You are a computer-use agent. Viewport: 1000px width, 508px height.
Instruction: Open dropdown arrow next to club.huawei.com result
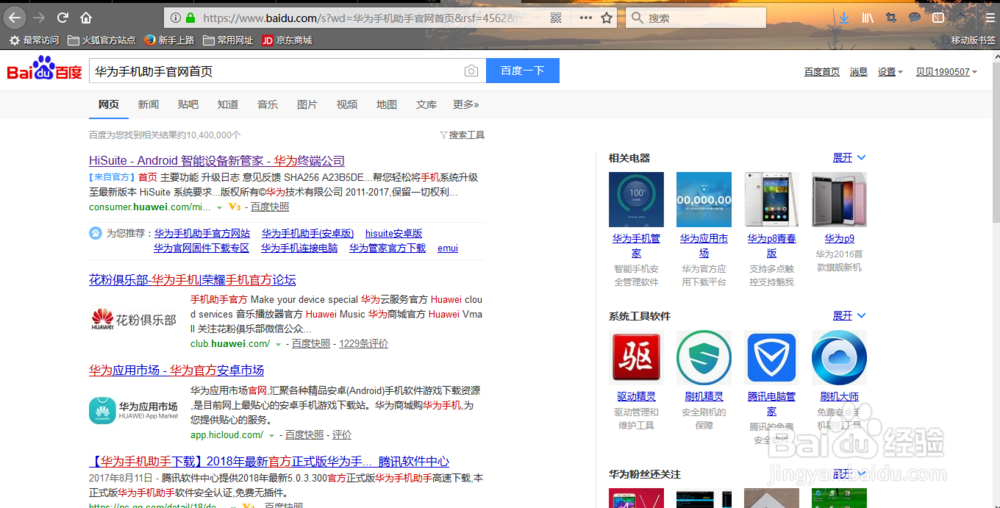(x=278, y=345)
